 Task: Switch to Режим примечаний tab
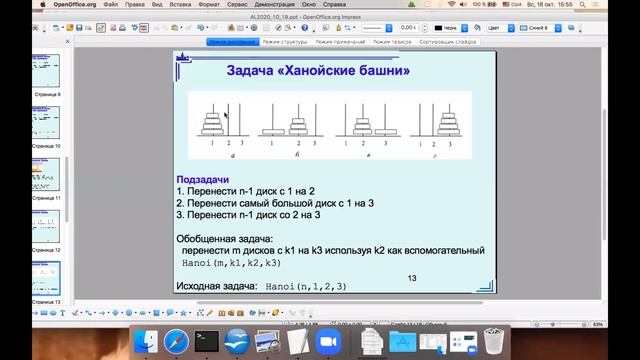pyautogui.click(x=340, y=42)
